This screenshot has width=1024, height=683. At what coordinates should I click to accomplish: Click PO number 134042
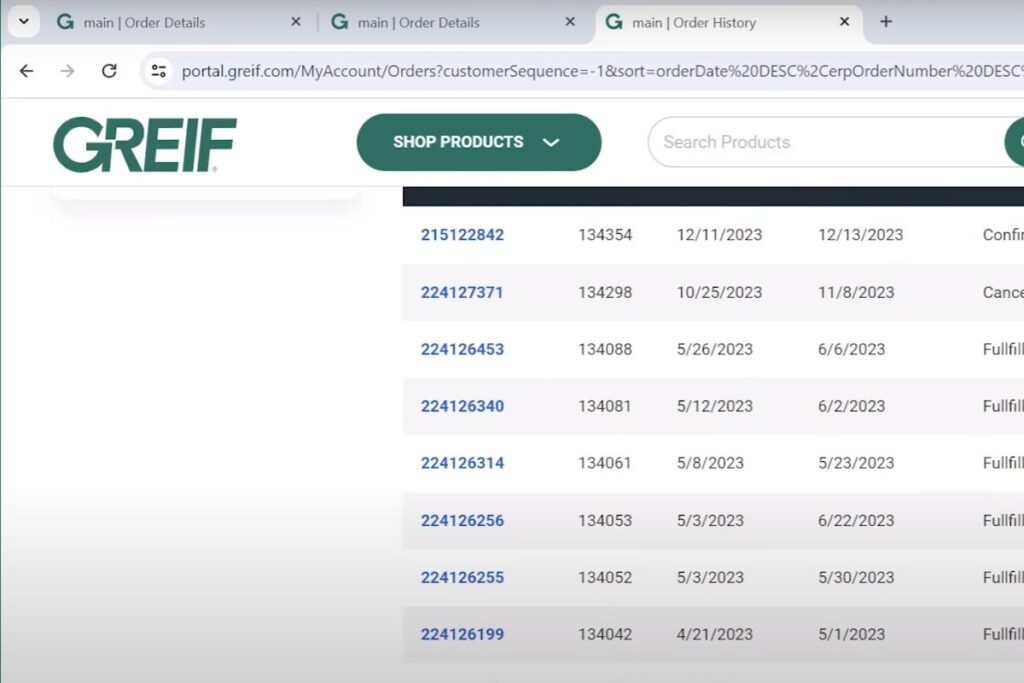(605, 634)
